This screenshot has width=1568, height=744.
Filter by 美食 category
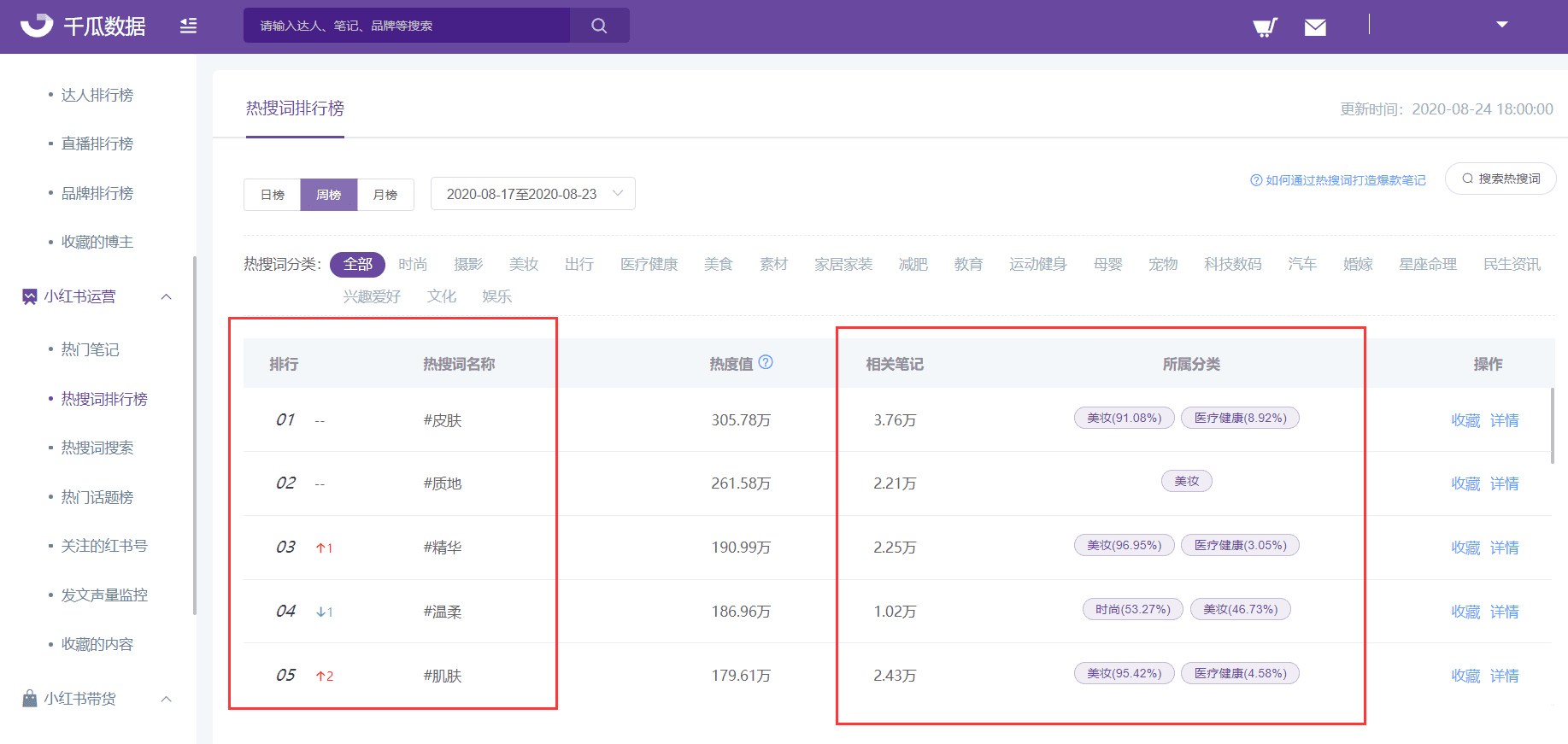click(719, 265)
